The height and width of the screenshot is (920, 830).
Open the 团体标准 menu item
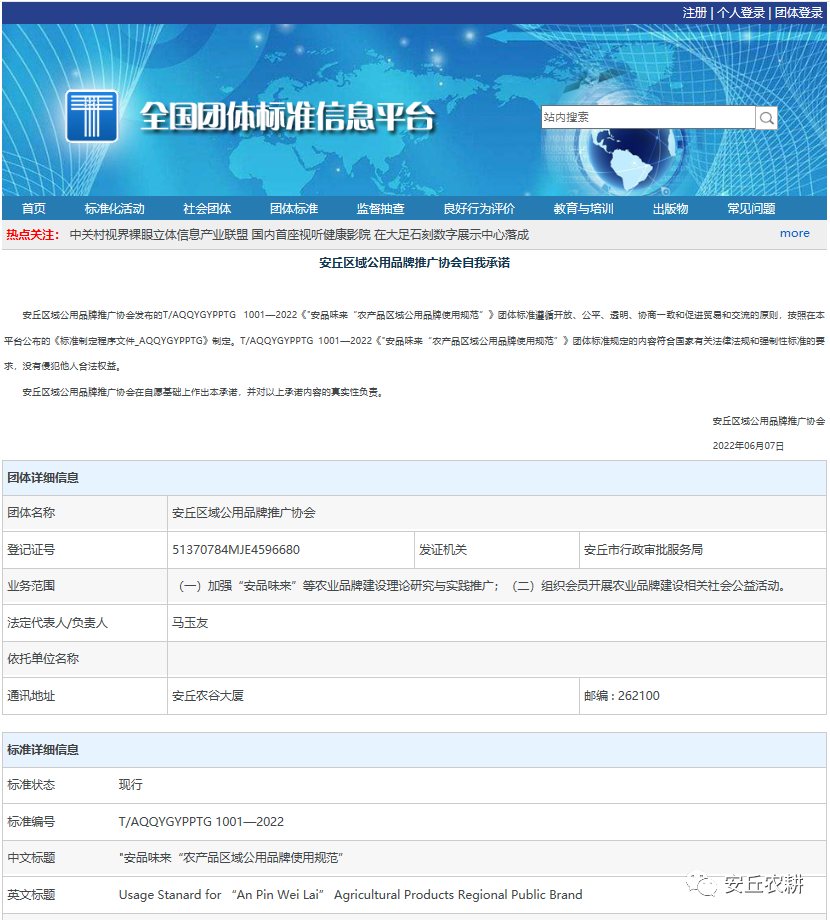pos(294,209)
